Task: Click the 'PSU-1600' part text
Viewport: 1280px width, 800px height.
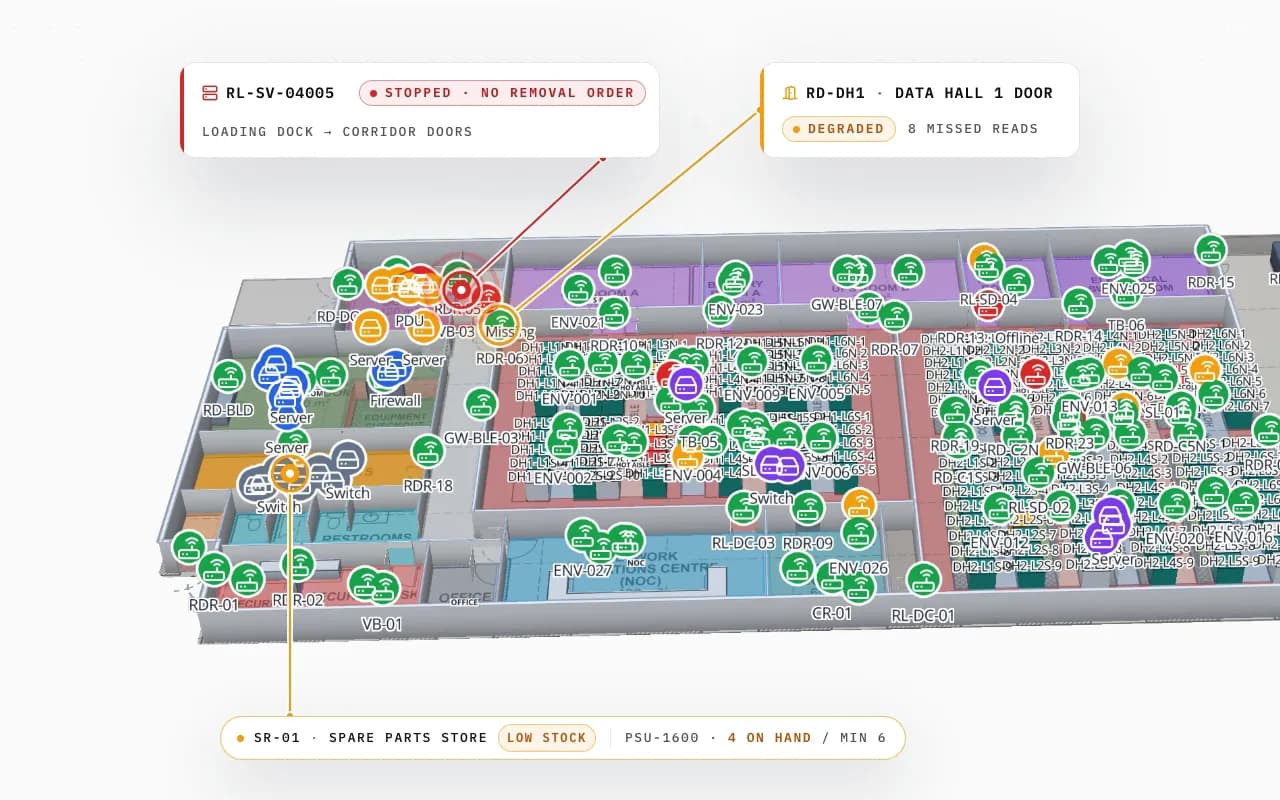Action: pyautogui.click(x=662, y=738)
